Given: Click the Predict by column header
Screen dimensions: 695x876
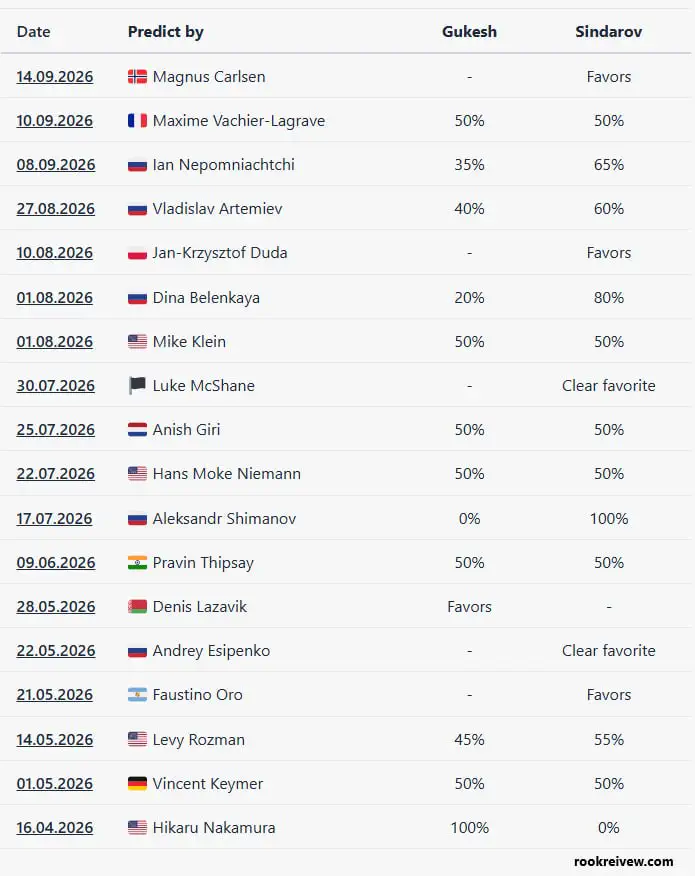Looking at the screenshot, I should coord(165,32).
